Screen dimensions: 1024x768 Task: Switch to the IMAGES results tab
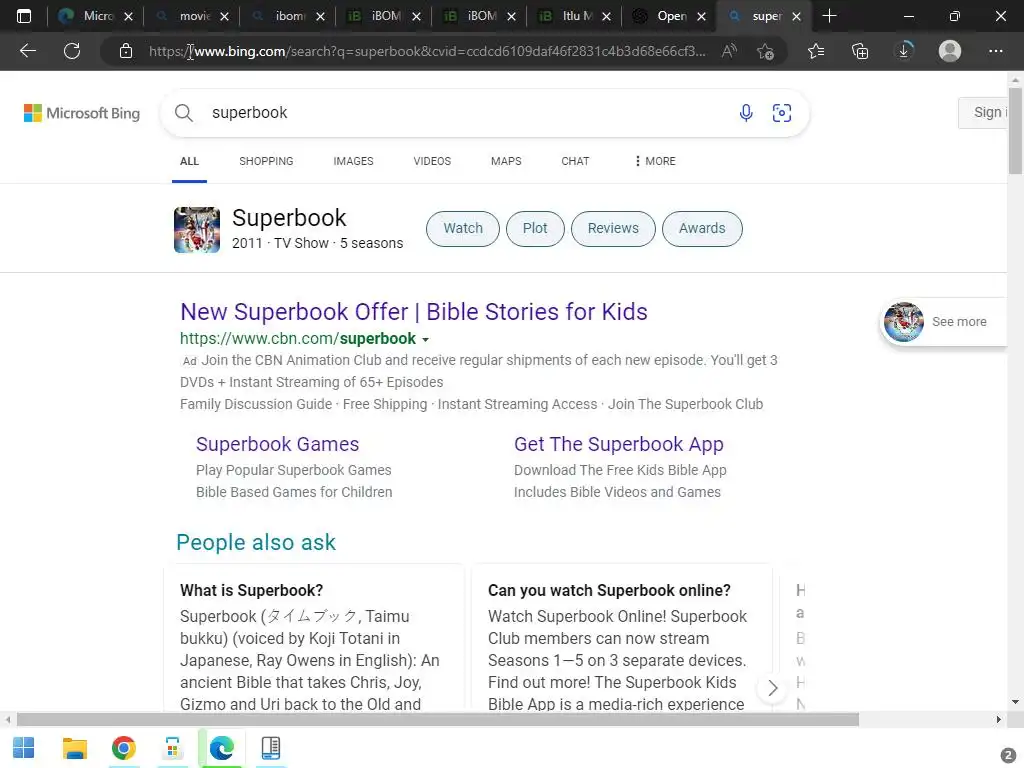pos(353,161)
